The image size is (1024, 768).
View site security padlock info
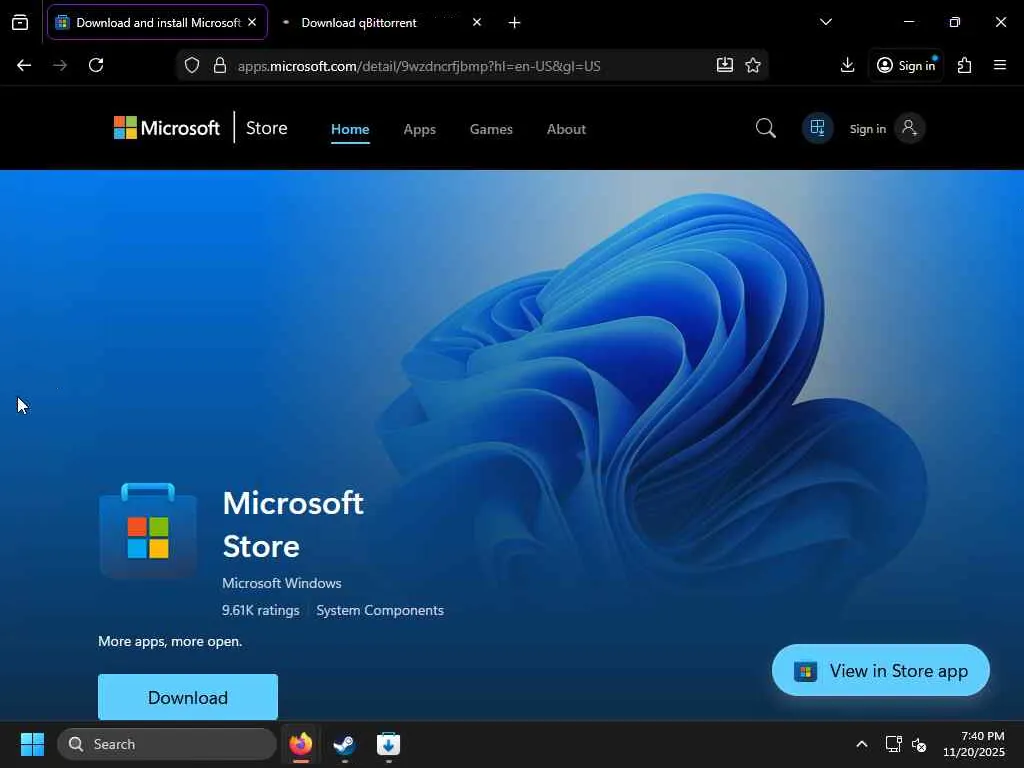[220, 65]
